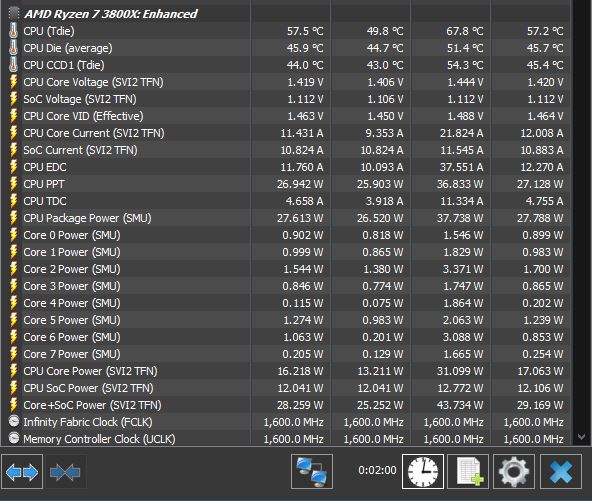Click the 27.613 W package power current value
The image size is (592, 501).
[300, 218]
